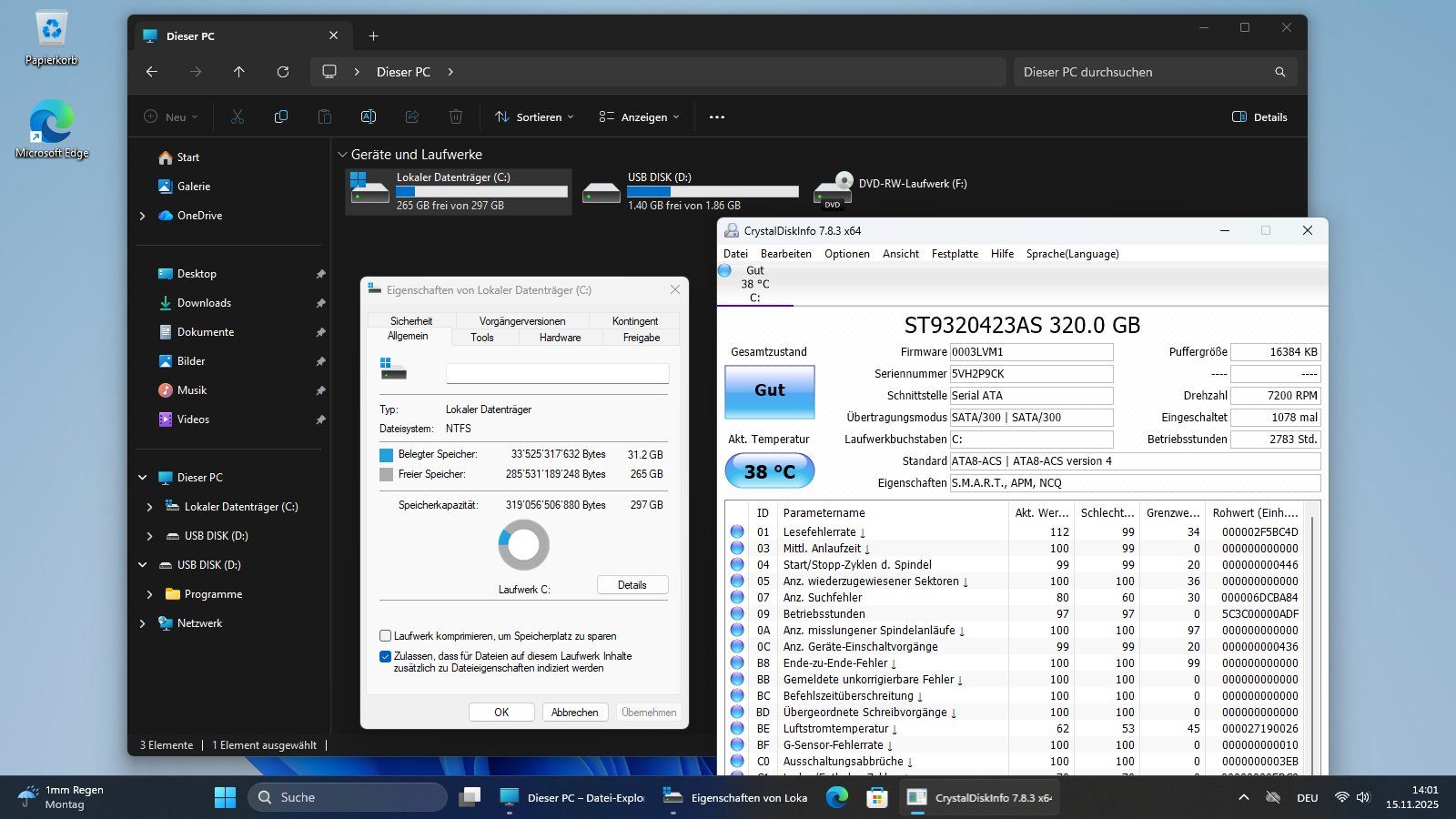The image size is (1456, 819).
Task: Open Task View on the taskbar
Action: pos(470,797)
